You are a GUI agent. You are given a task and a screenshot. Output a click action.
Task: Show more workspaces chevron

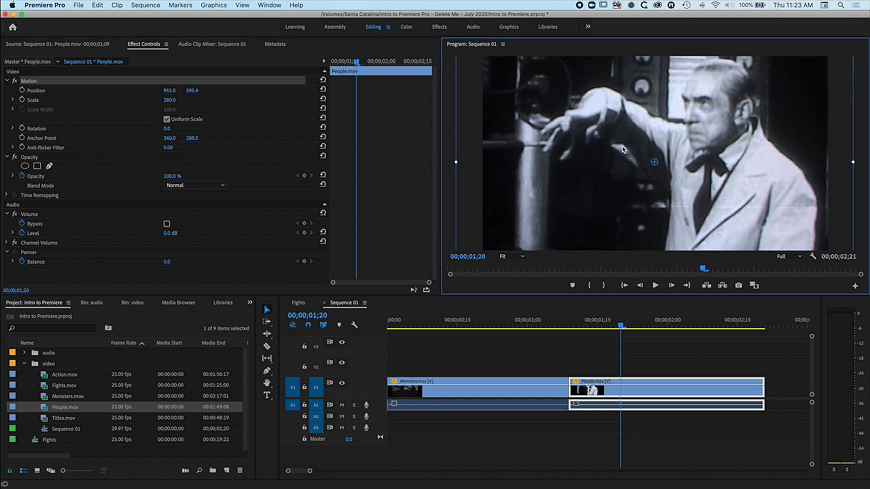[x=588, y=27]
